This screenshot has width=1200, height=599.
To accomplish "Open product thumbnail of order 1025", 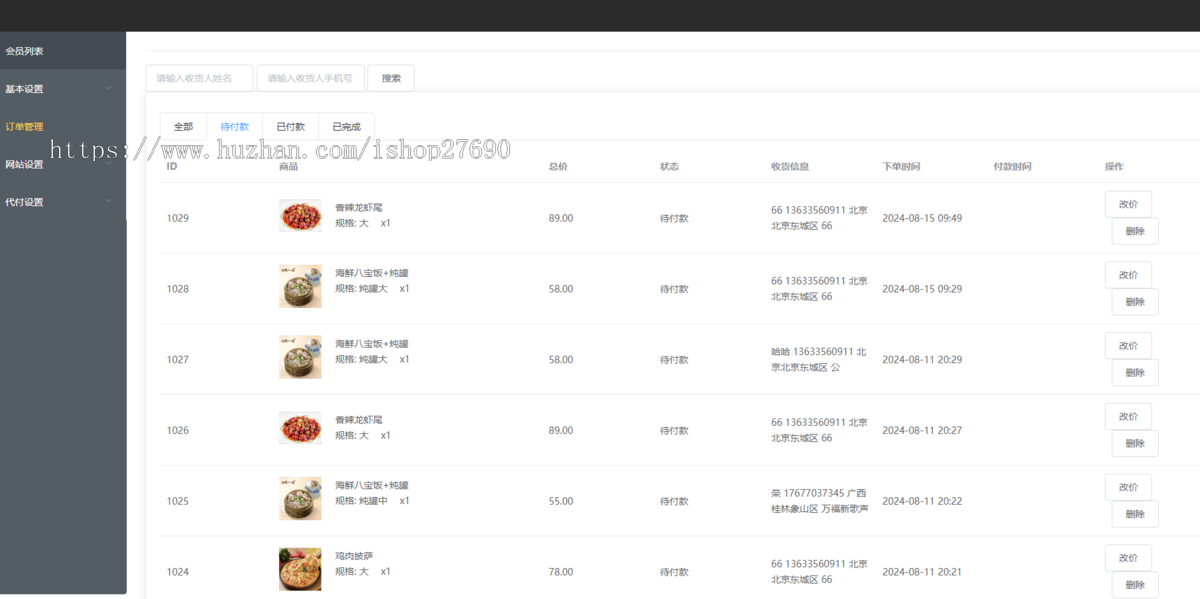I will 300,499.
